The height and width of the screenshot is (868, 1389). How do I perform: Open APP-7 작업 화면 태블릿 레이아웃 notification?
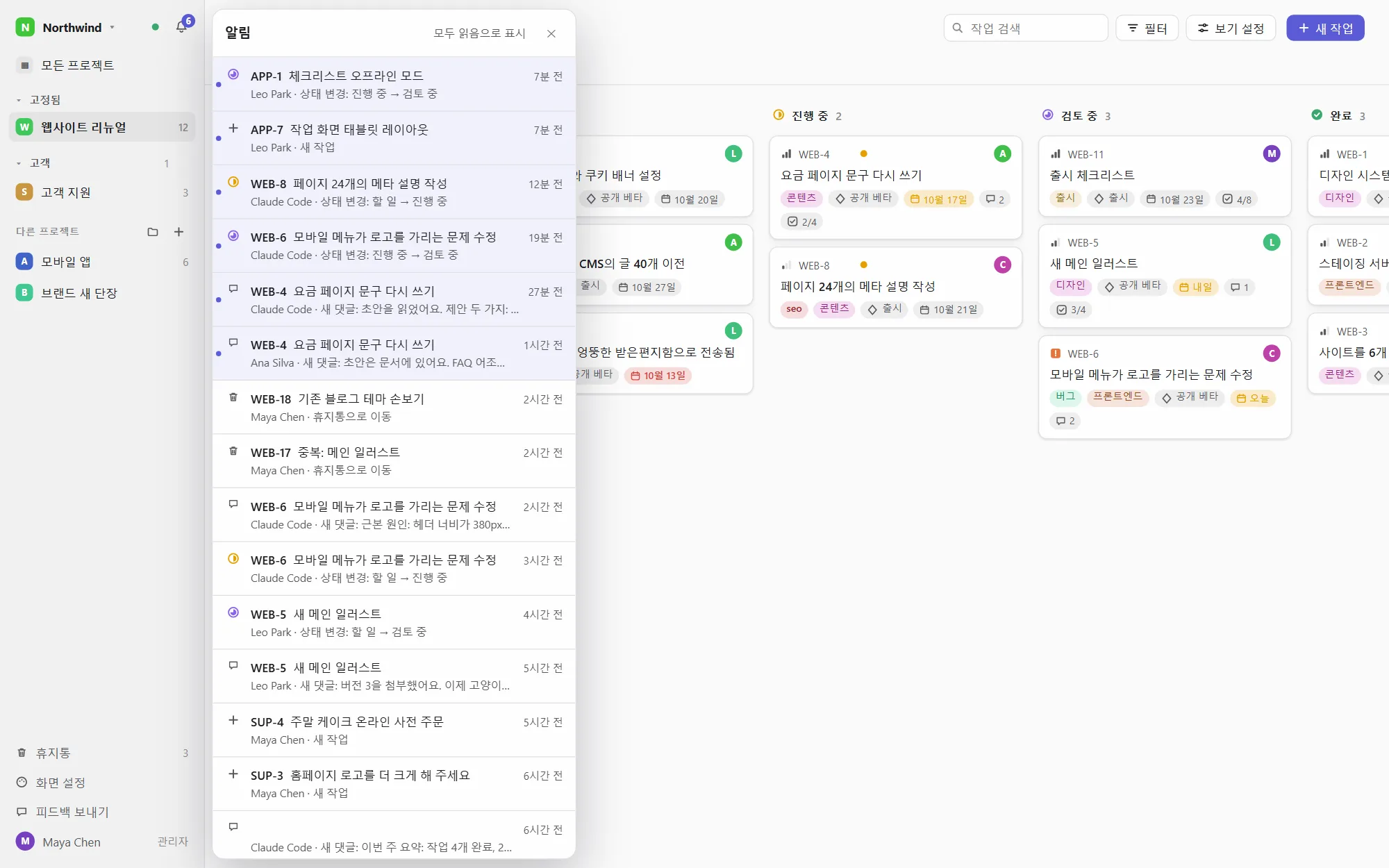click(394, 138)
